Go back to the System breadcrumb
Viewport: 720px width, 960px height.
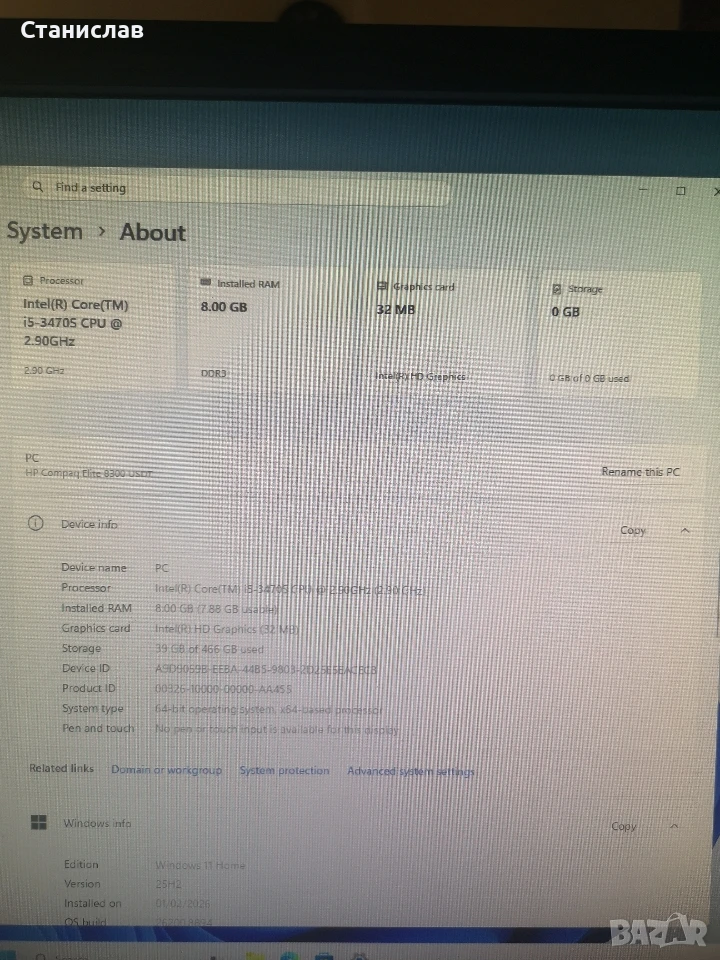point(45,231)
